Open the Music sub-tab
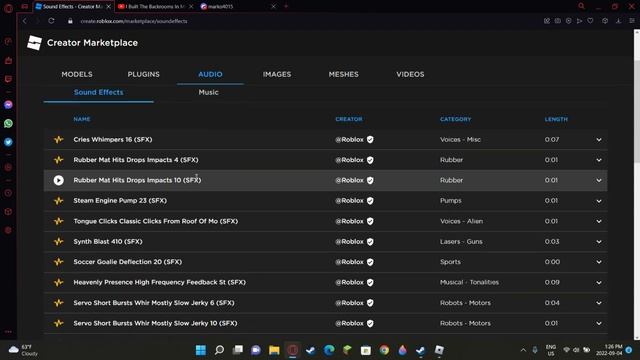Screen dimensions: 640x360 pos(208,92)
